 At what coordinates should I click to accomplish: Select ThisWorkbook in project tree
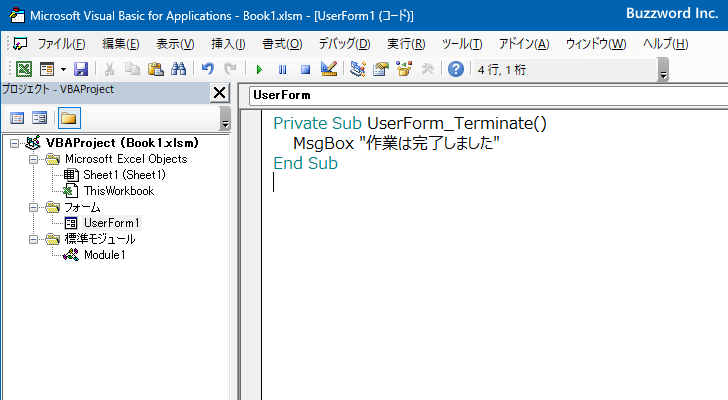pos(119,191)
